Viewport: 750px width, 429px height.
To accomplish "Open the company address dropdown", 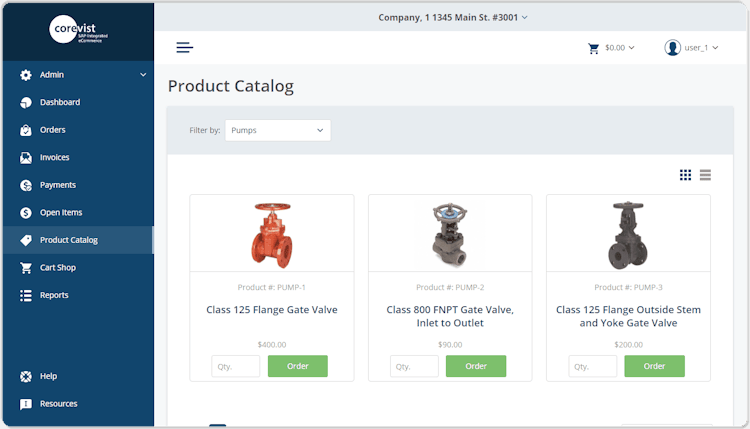I will [453, 17].
